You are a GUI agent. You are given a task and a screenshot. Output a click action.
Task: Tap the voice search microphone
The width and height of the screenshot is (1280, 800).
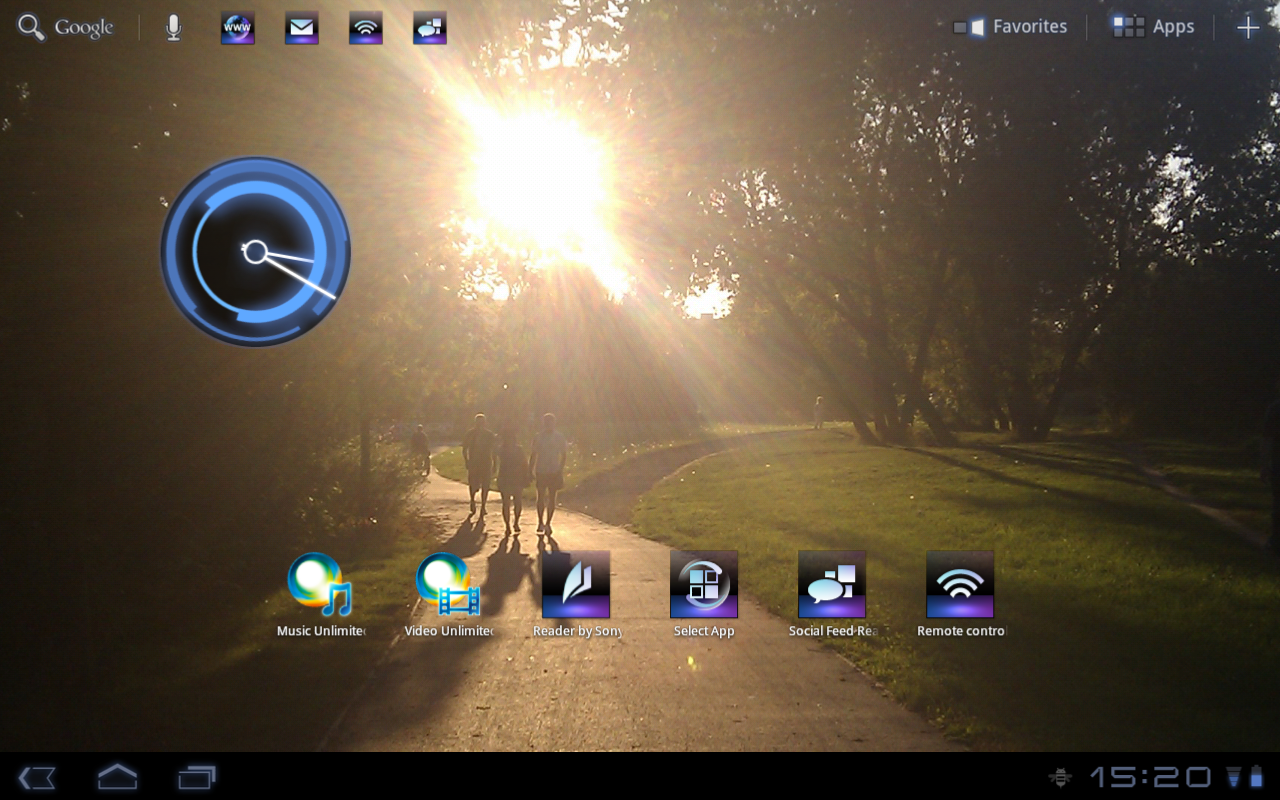(173, 27)
